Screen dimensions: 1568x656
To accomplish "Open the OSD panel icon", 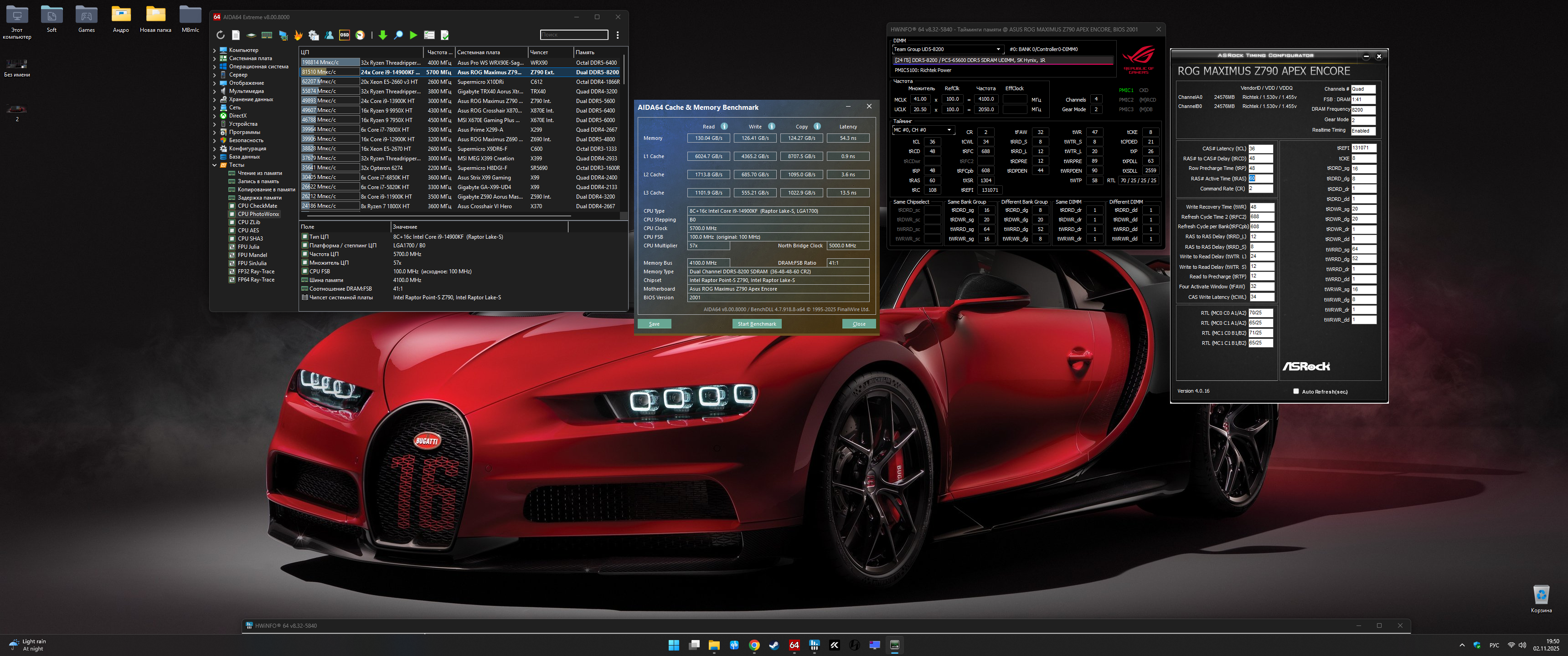I will pyautogui.click(x=345, y=35).
